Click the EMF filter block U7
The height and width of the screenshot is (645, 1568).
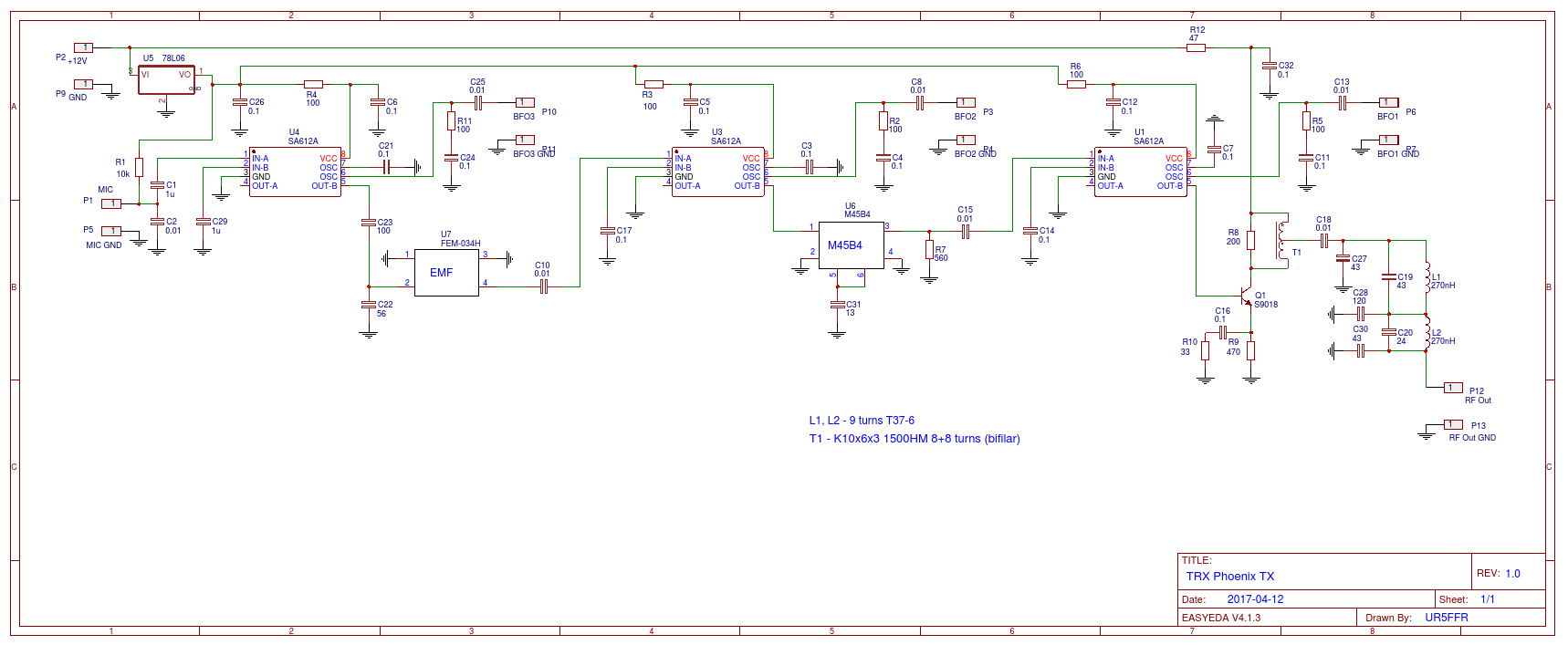tap(446, 273)
